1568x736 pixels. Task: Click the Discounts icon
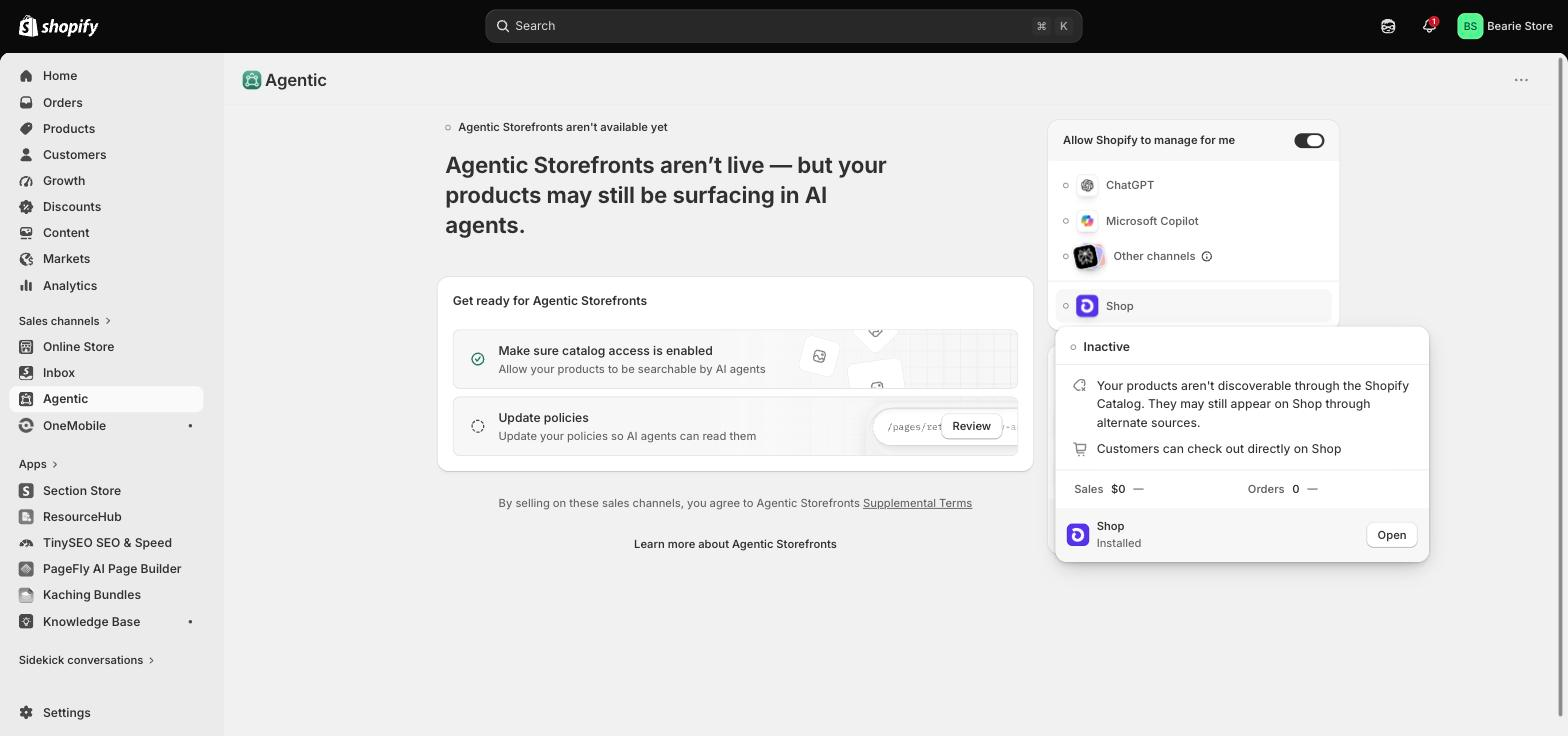tap(26, 206)
